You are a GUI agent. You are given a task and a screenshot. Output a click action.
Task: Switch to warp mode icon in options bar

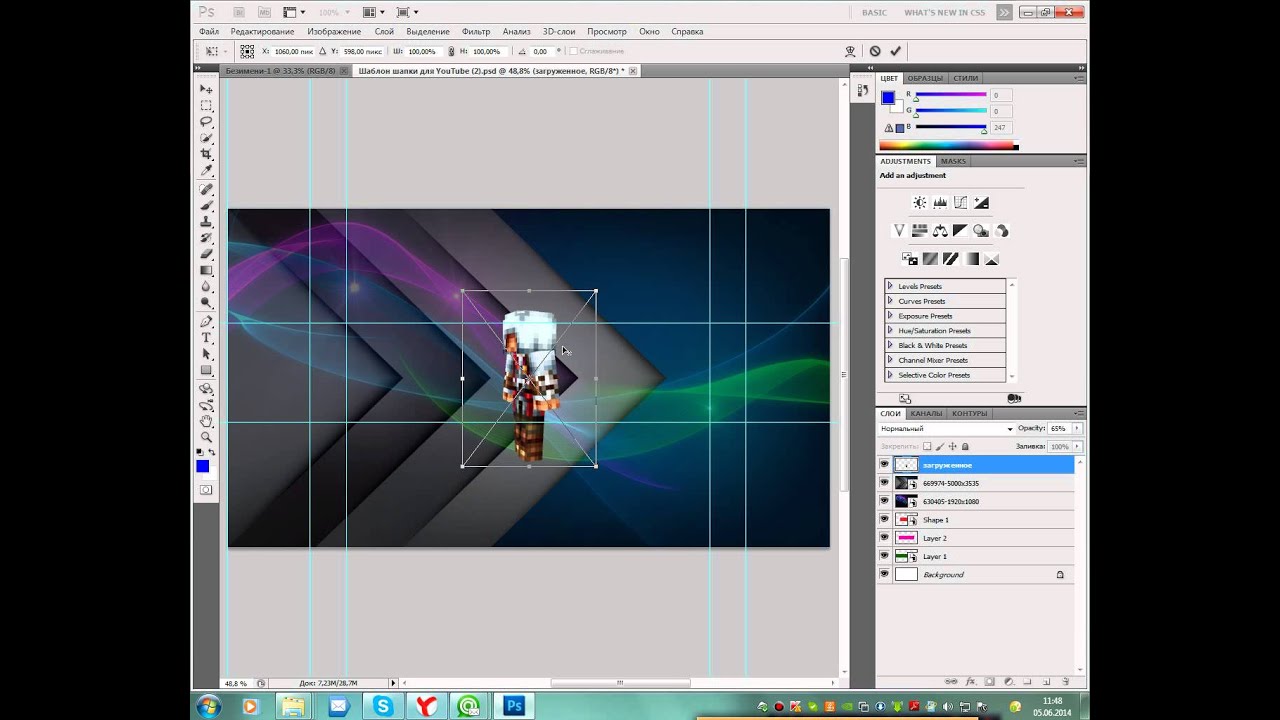click(x=850, y=51)
